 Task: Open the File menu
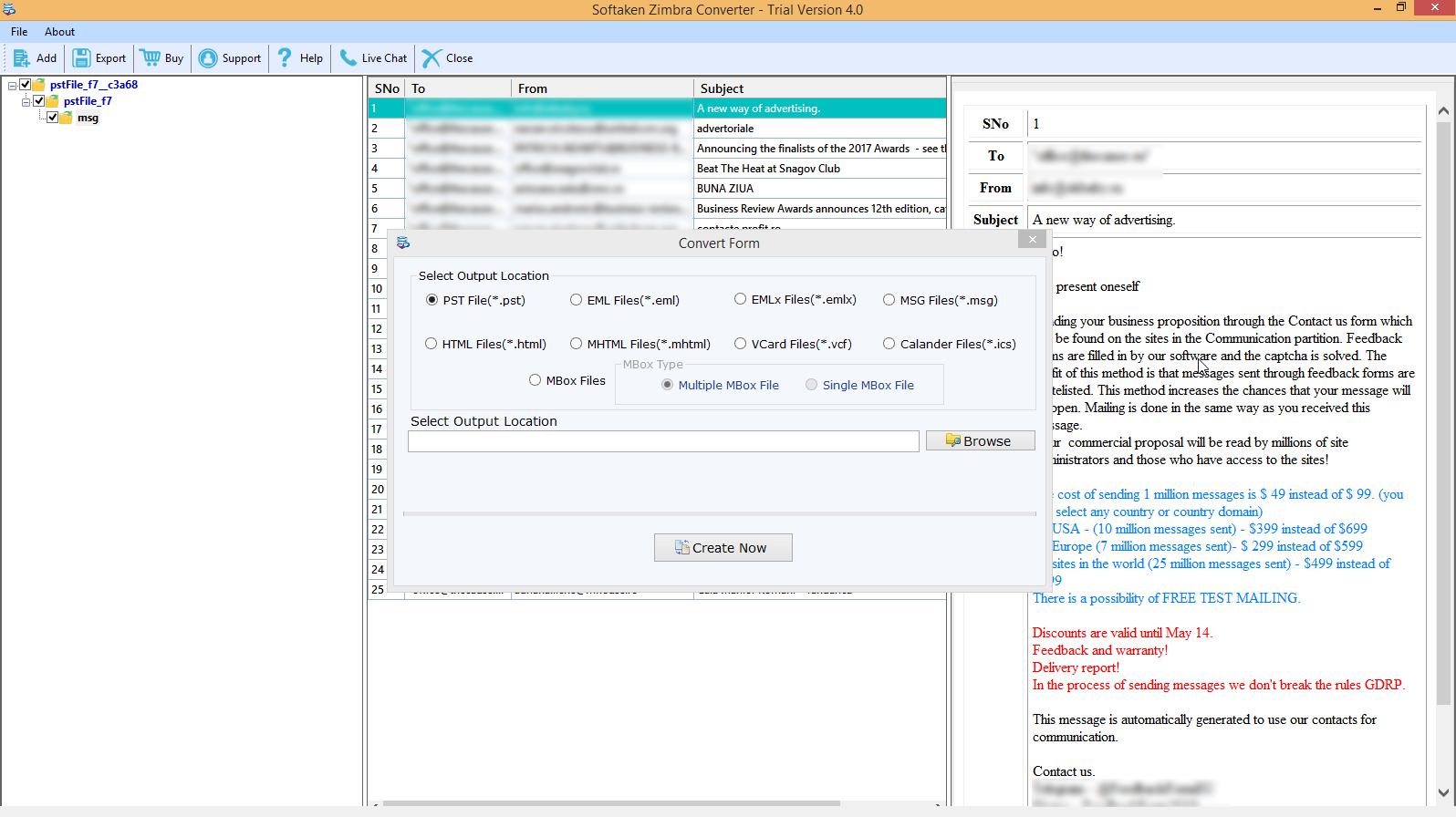19,32
